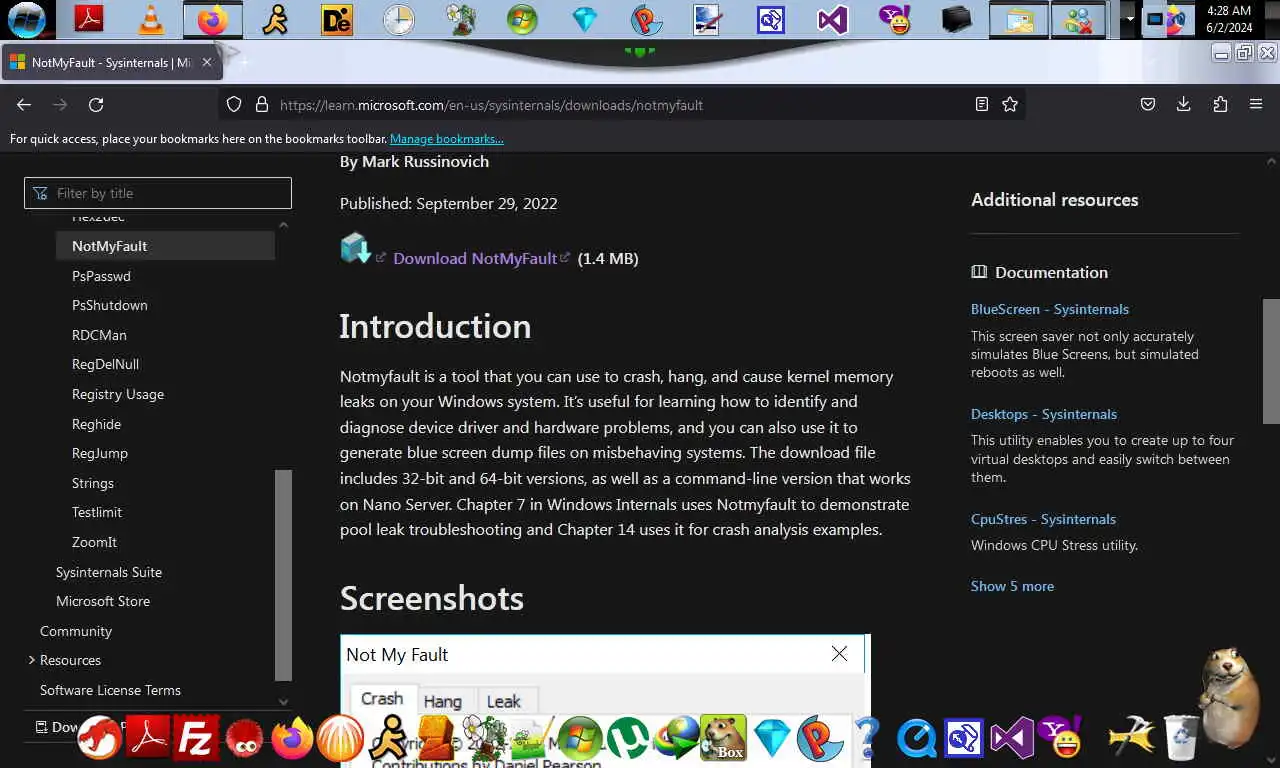Screen dimensions: 1280x768
Task: Open Desktops - Sysinternals link
Action: click(1044, 414)
